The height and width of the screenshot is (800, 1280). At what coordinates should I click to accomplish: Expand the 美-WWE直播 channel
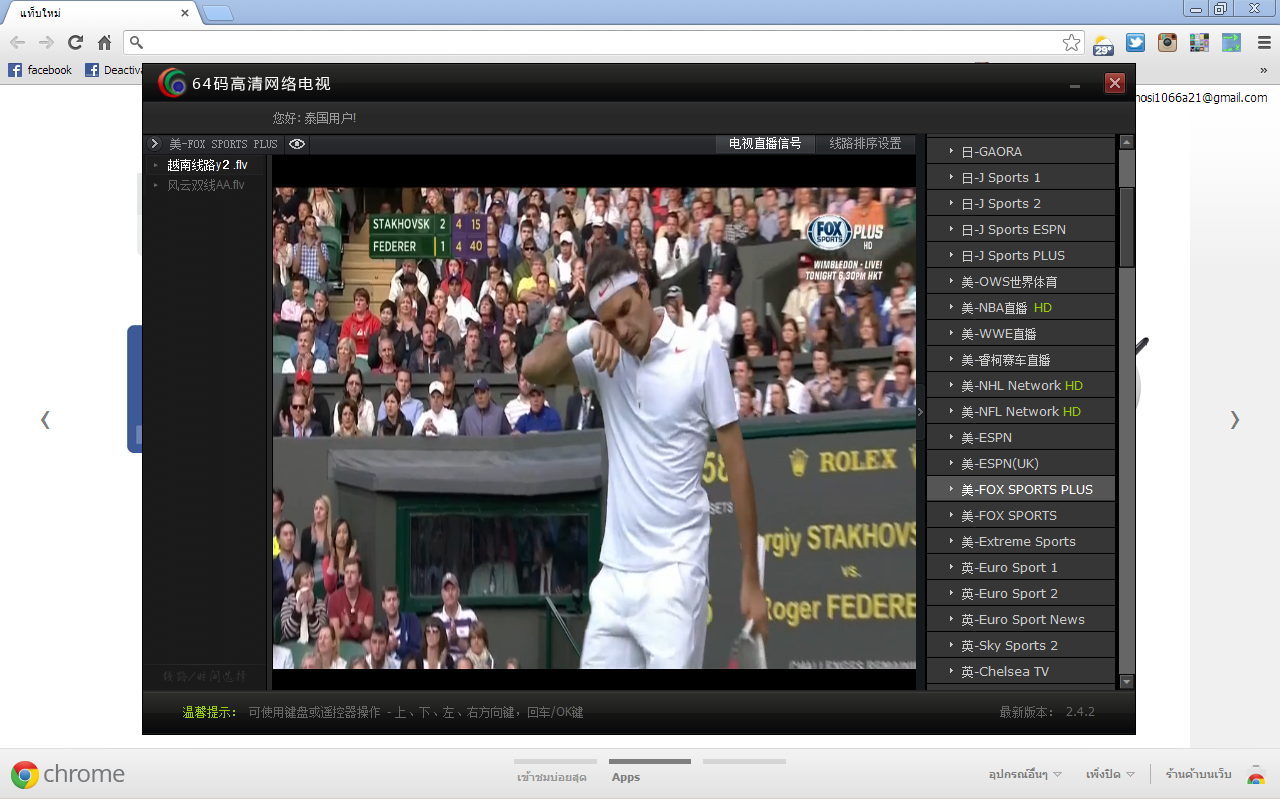[1020, 333]
